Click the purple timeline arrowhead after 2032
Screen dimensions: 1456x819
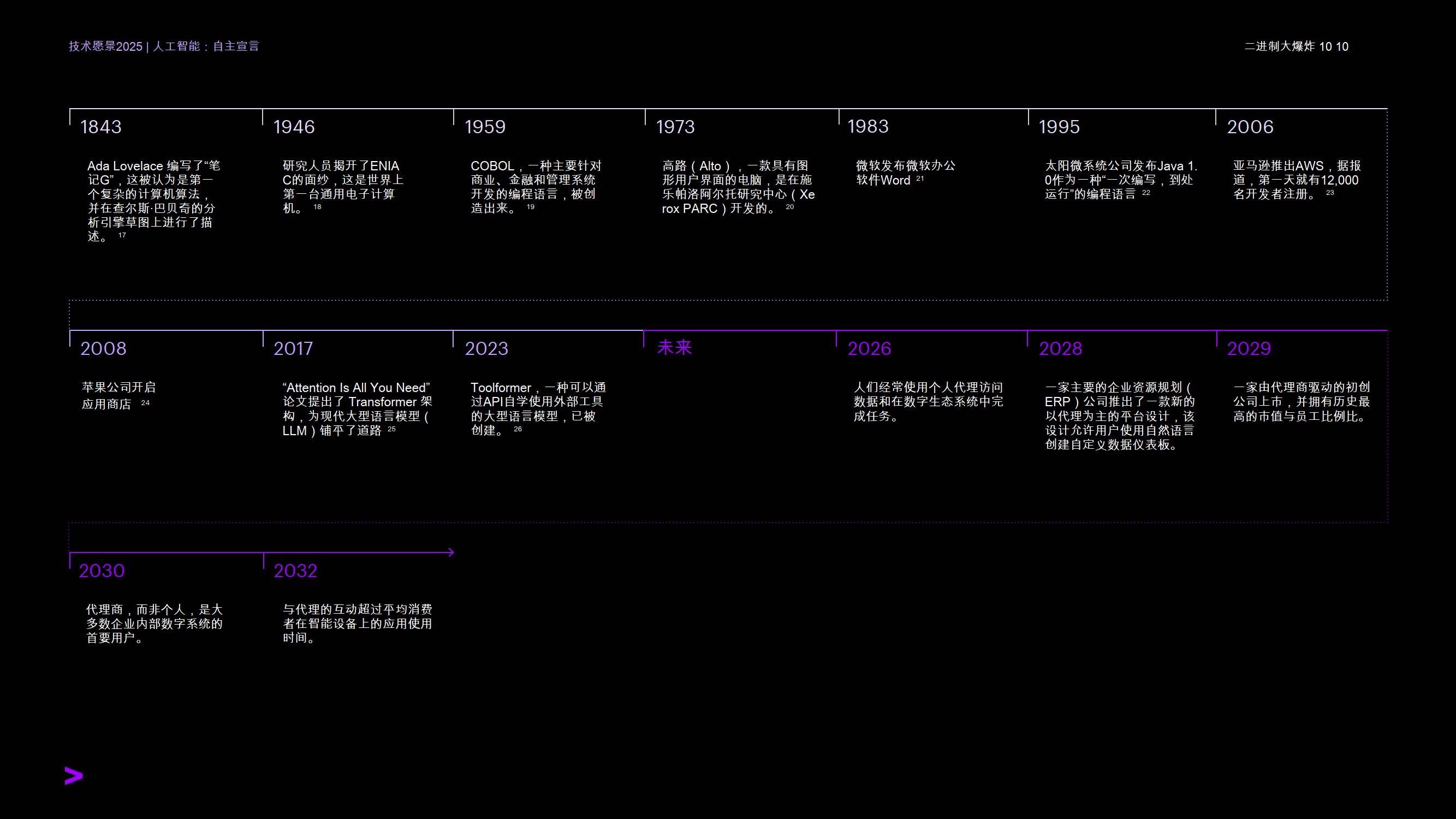450,552
